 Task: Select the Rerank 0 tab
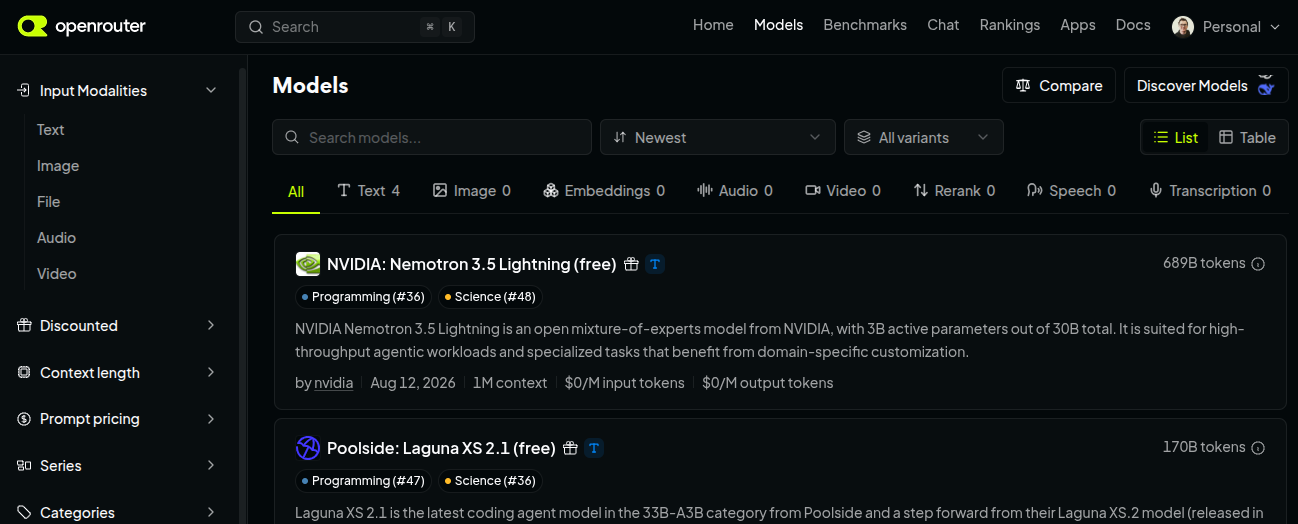click(954, 191)
